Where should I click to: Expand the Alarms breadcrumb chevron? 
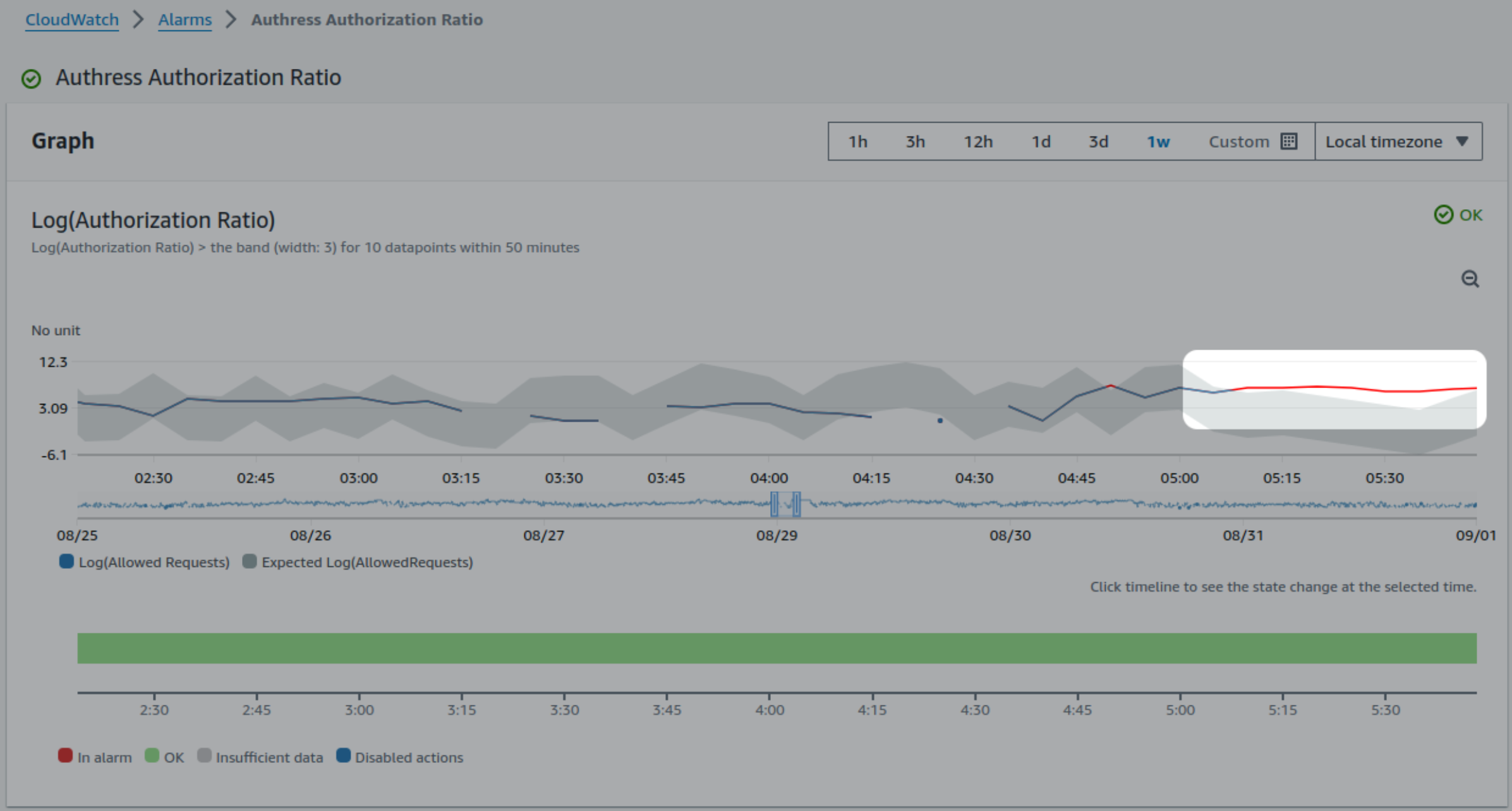[x=231, y=20]
